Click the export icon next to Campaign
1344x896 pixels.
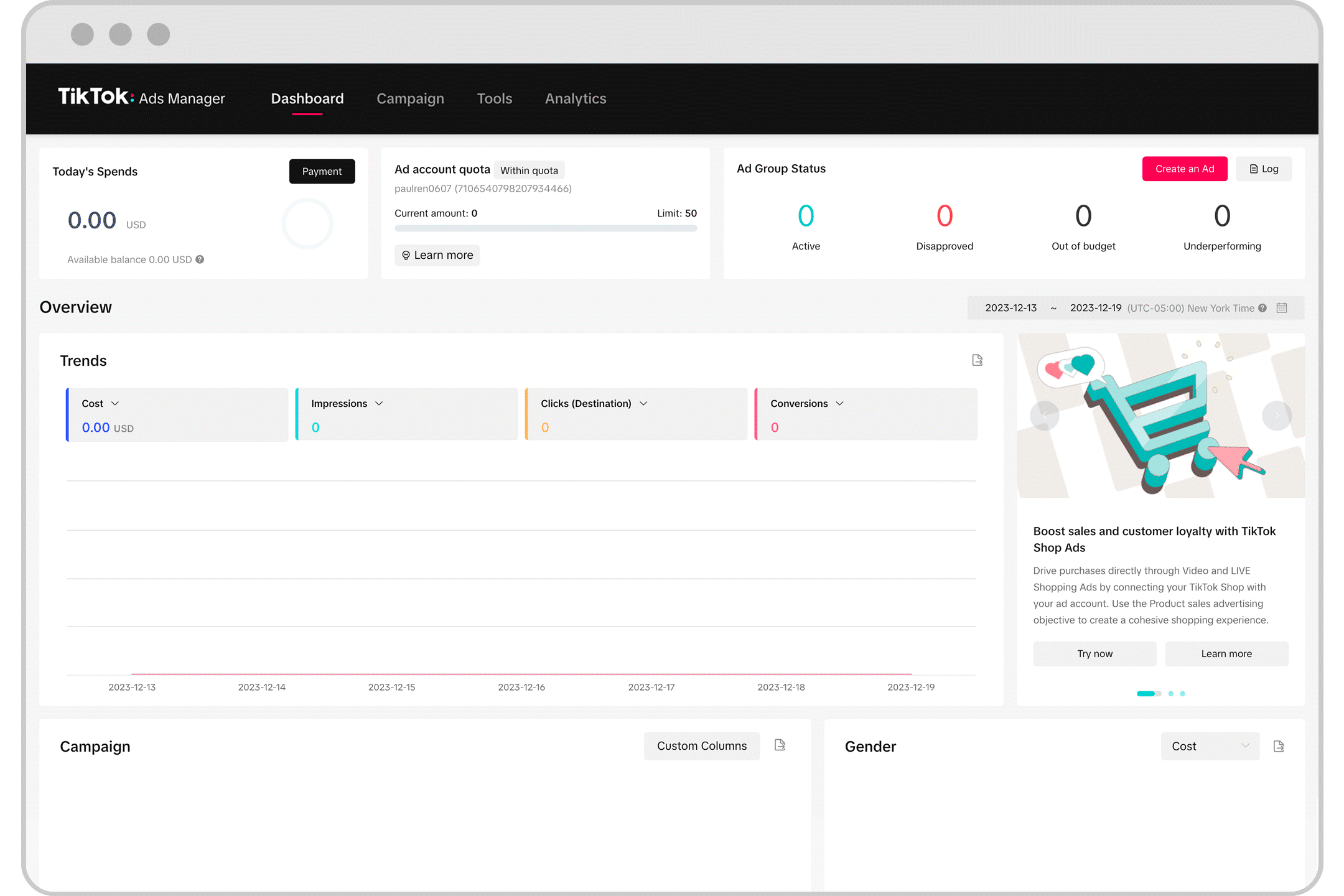click(x=779, y=745)
